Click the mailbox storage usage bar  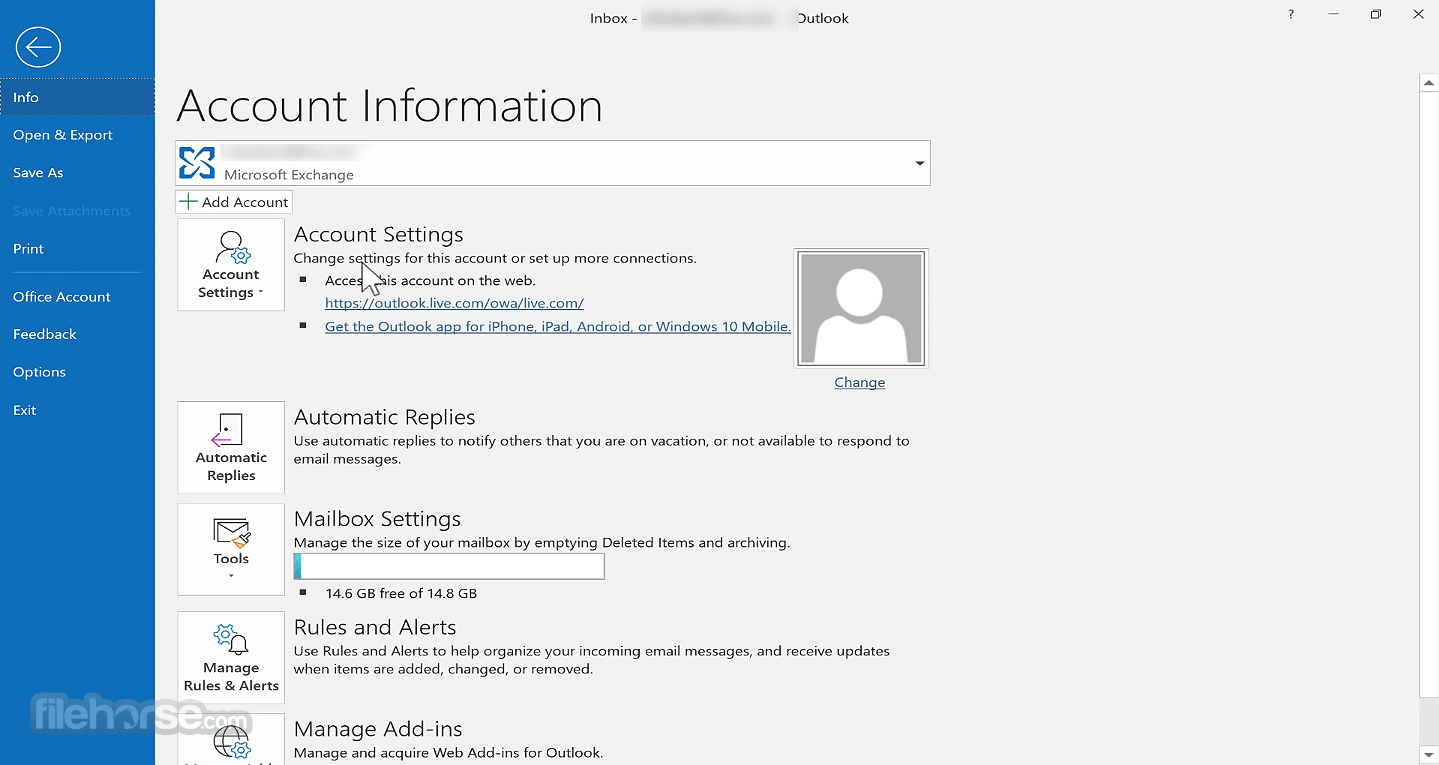point(449,567)
